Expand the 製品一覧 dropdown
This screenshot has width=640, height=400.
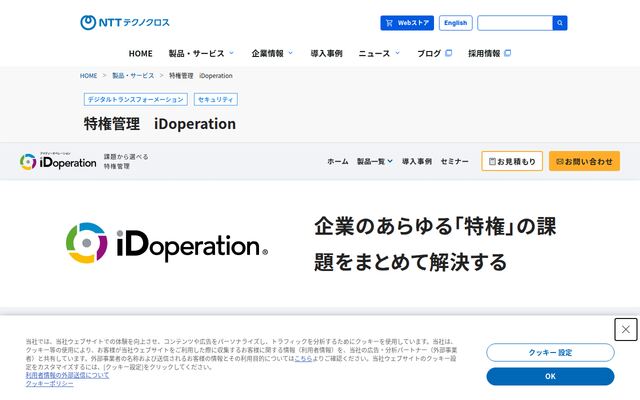pos(375,162)
